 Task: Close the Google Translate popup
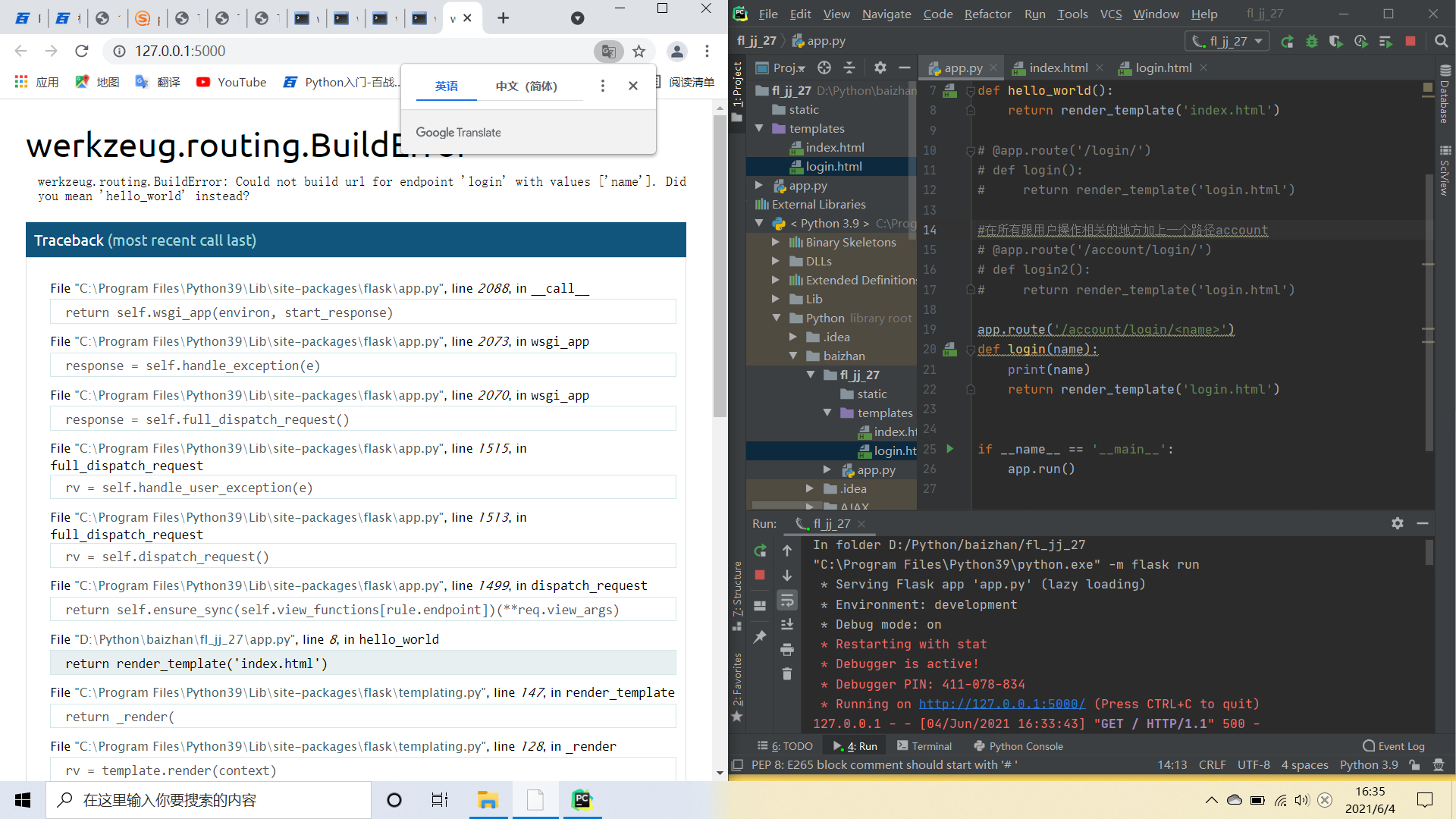tap(633, 86)
